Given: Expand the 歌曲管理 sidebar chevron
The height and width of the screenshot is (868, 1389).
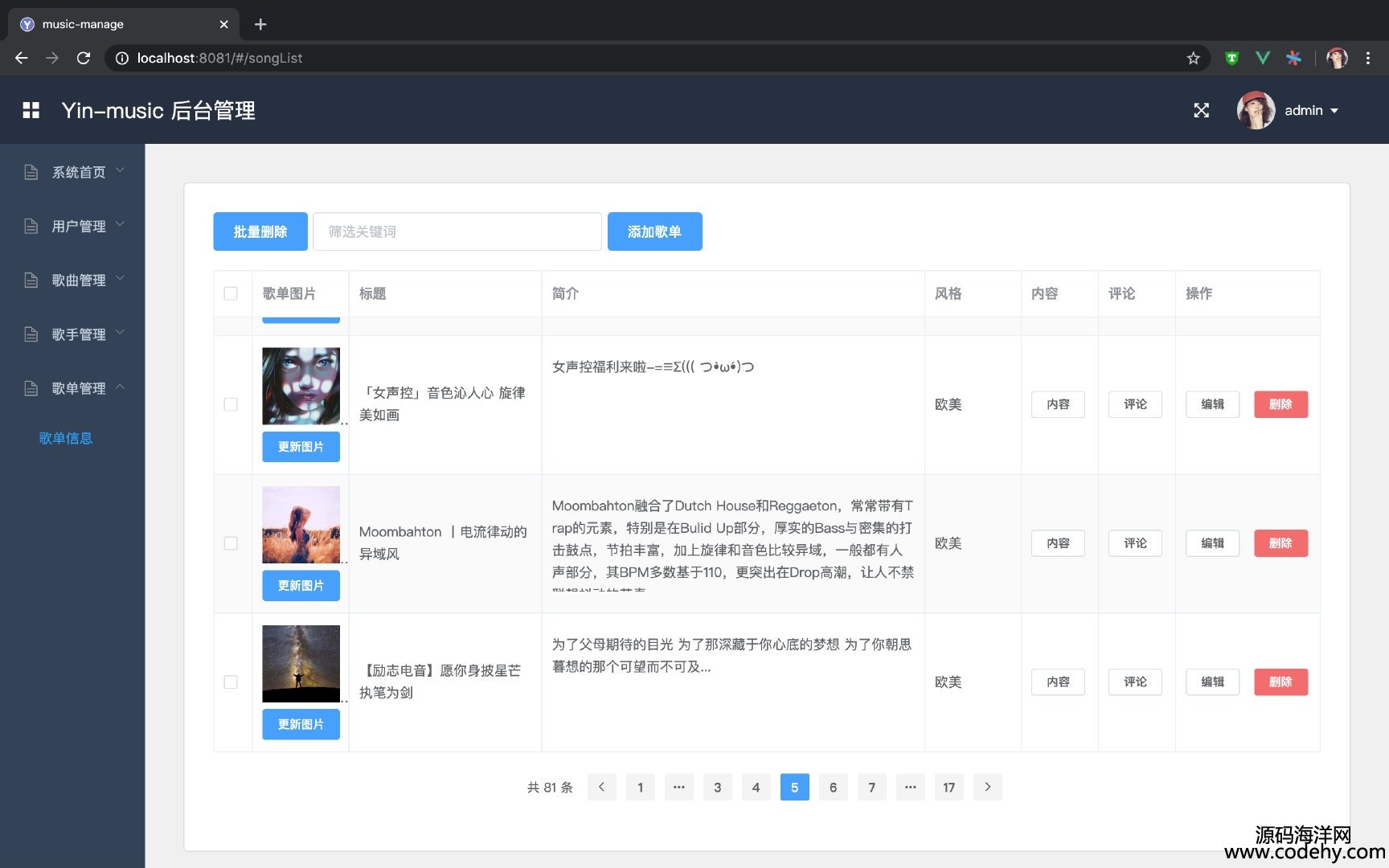Looking at the screenshot, I should coord(121,277).
